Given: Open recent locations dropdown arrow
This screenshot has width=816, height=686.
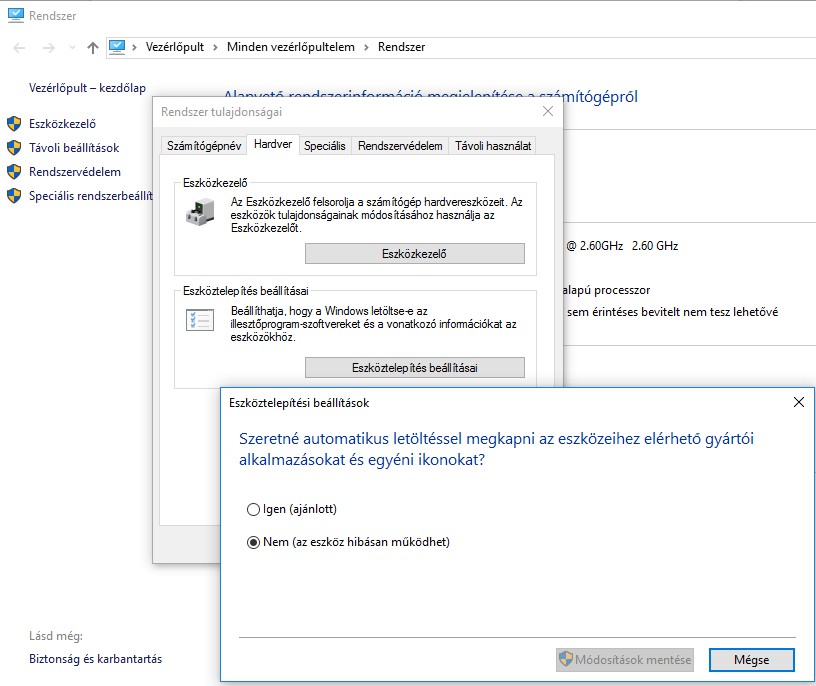Looking at the screenshot, I should (72, 48).
